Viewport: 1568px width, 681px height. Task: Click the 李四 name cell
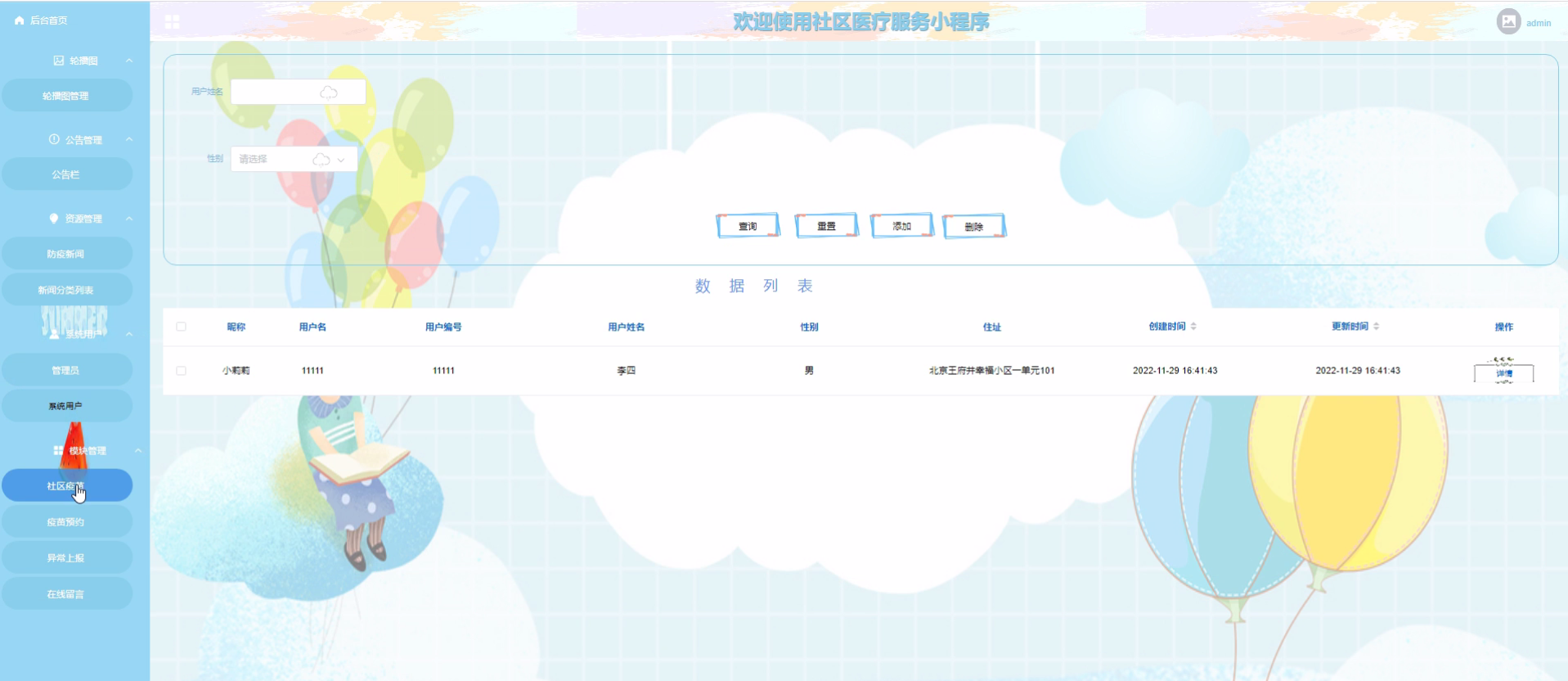[627, 371]
